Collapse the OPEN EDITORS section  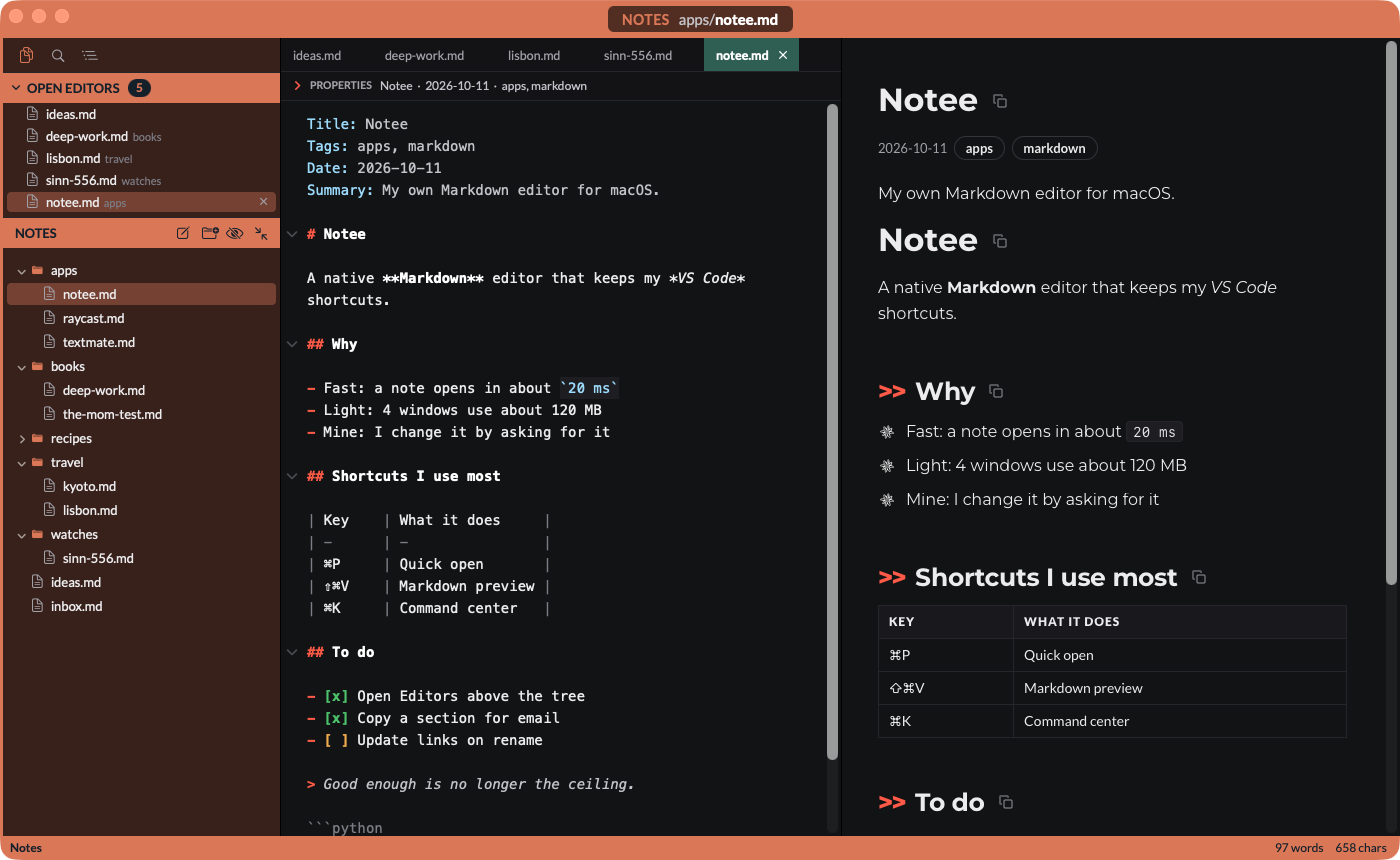coord(16,88)
